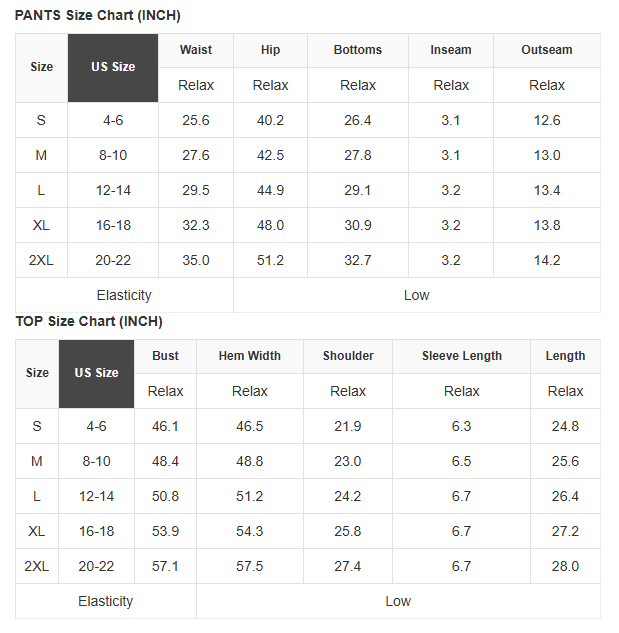Click the XL hip value 48.0

coord(270,225)
